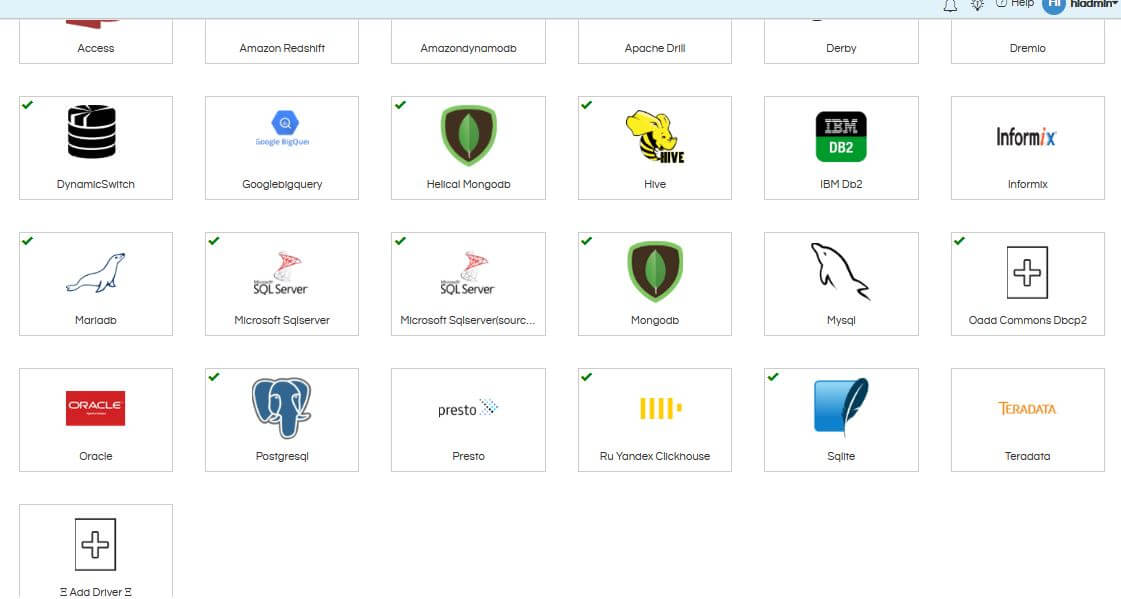Choose the red Oracle logo

(x=95, y=408)
